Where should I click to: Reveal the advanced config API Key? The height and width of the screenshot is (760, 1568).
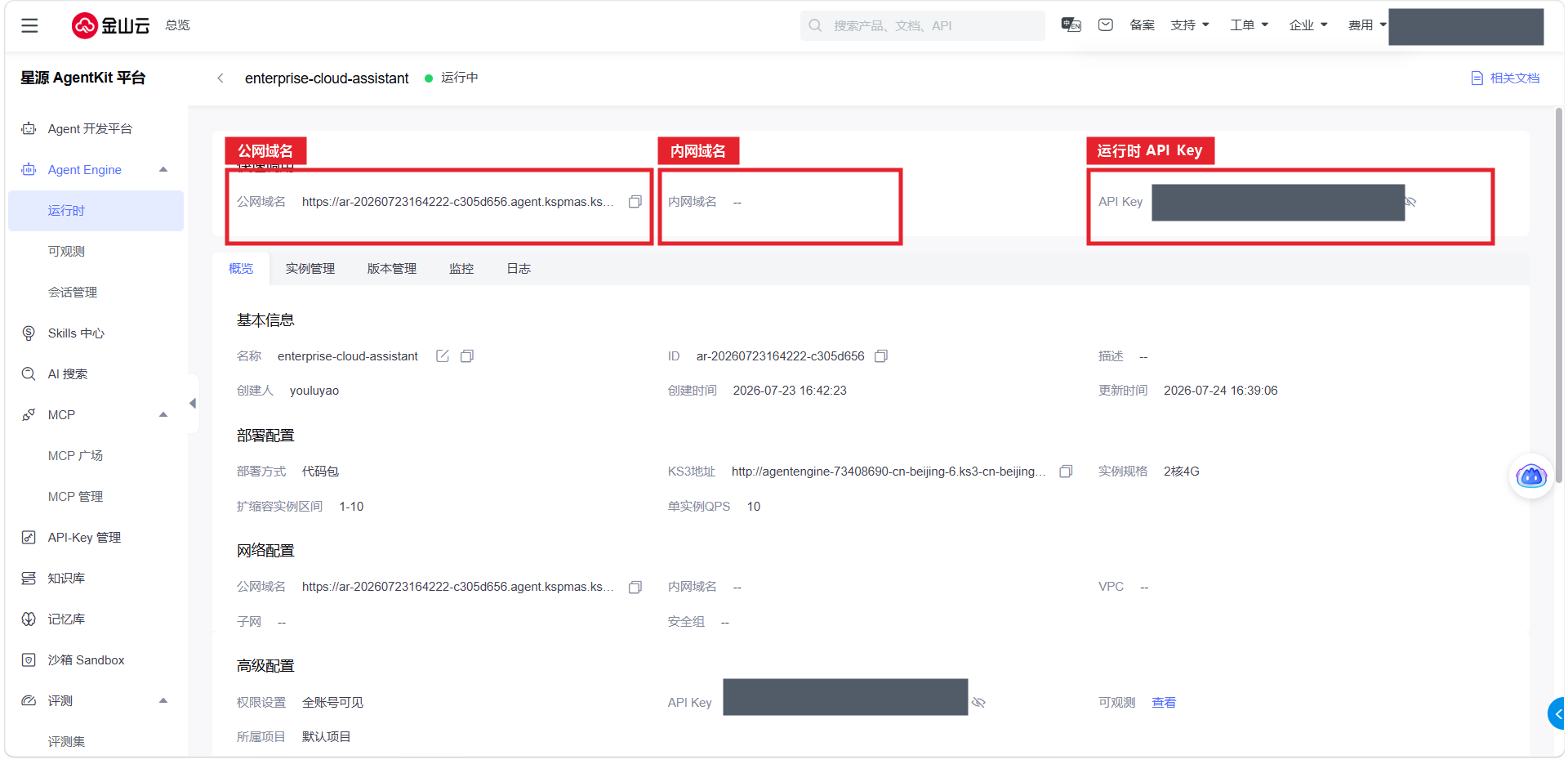point(978,703)
